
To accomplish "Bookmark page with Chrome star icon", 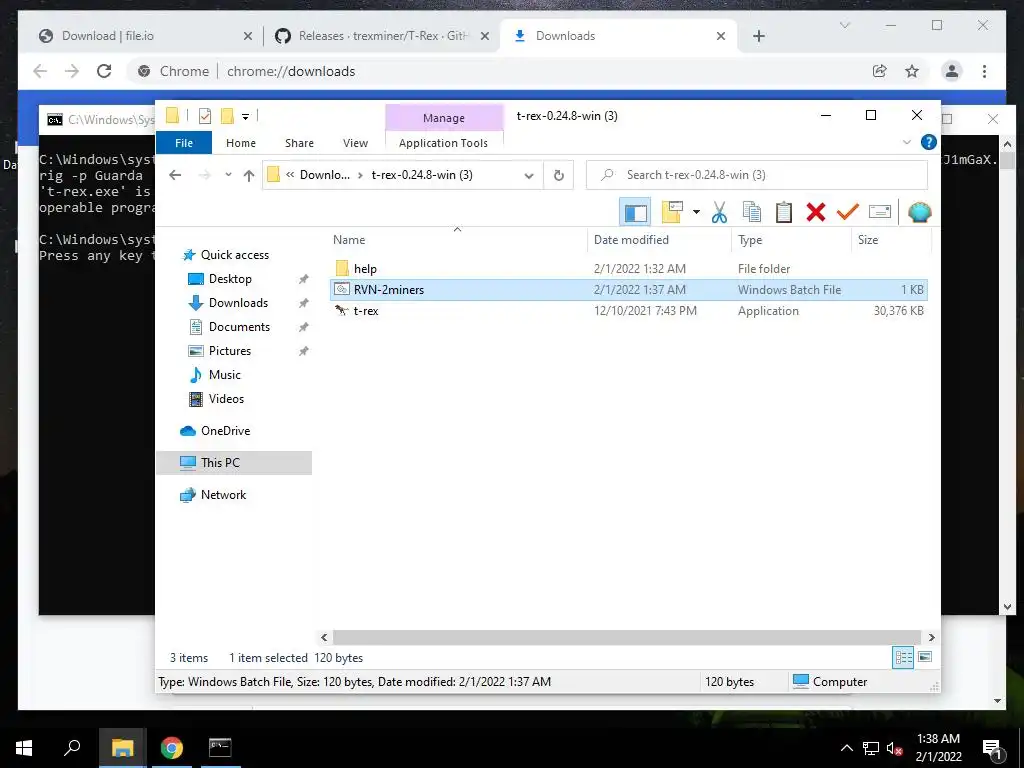I will [x=912, y=71].
